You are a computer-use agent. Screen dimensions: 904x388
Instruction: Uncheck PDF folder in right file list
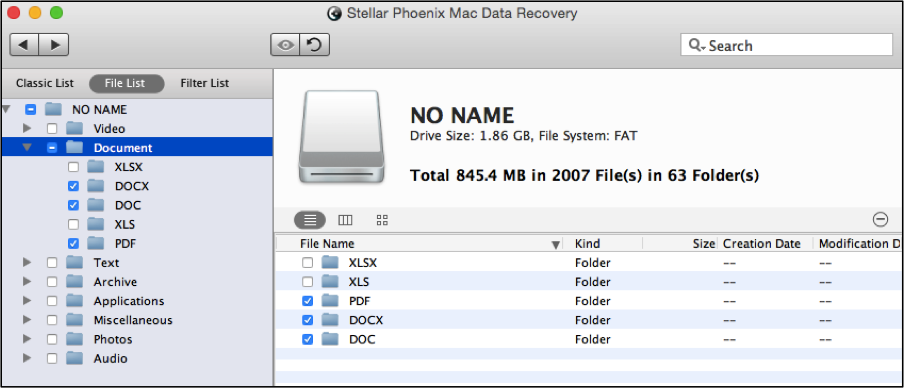coord(308,301)
